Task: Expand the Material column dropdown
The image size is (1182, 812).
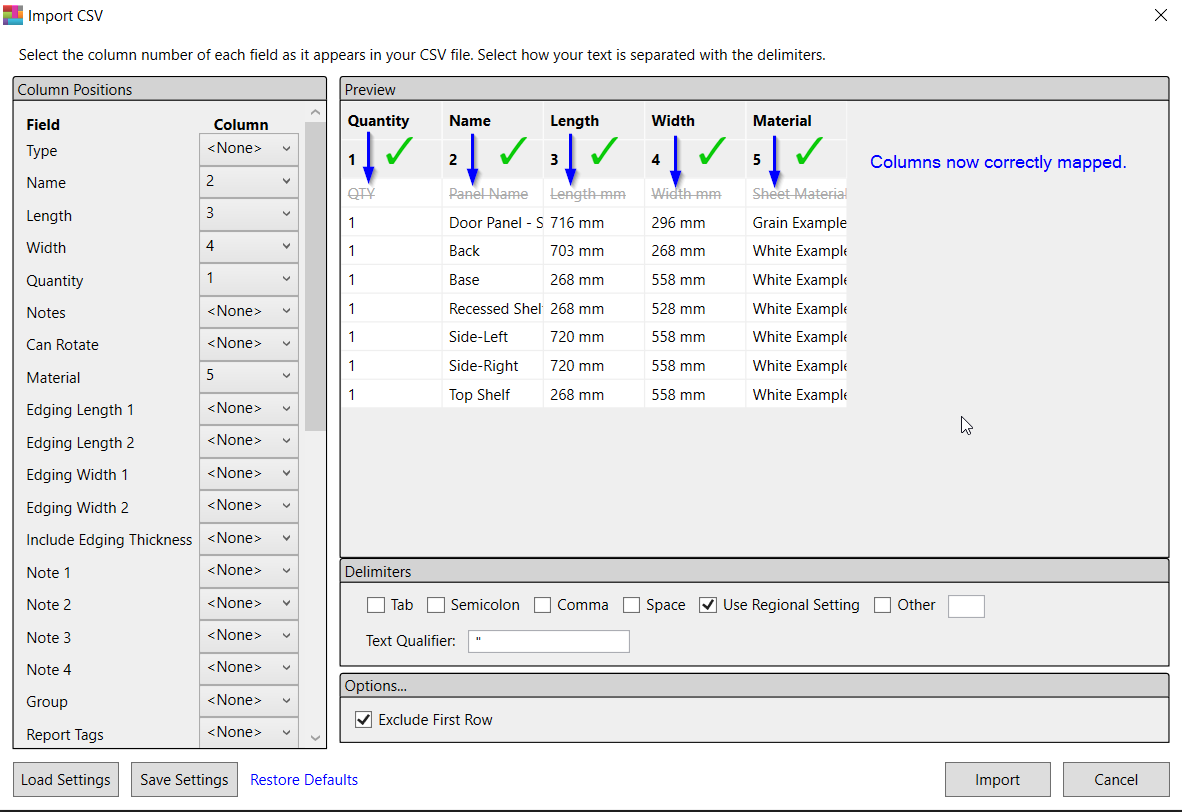Action: point(248,377)
